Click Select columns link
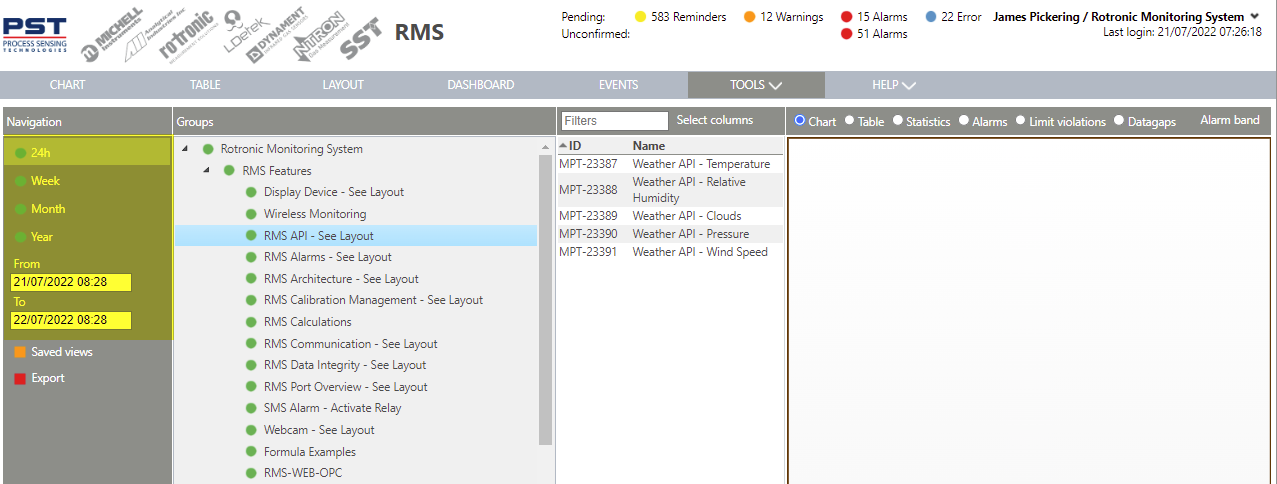1277x484 pixels. (715, 120)
